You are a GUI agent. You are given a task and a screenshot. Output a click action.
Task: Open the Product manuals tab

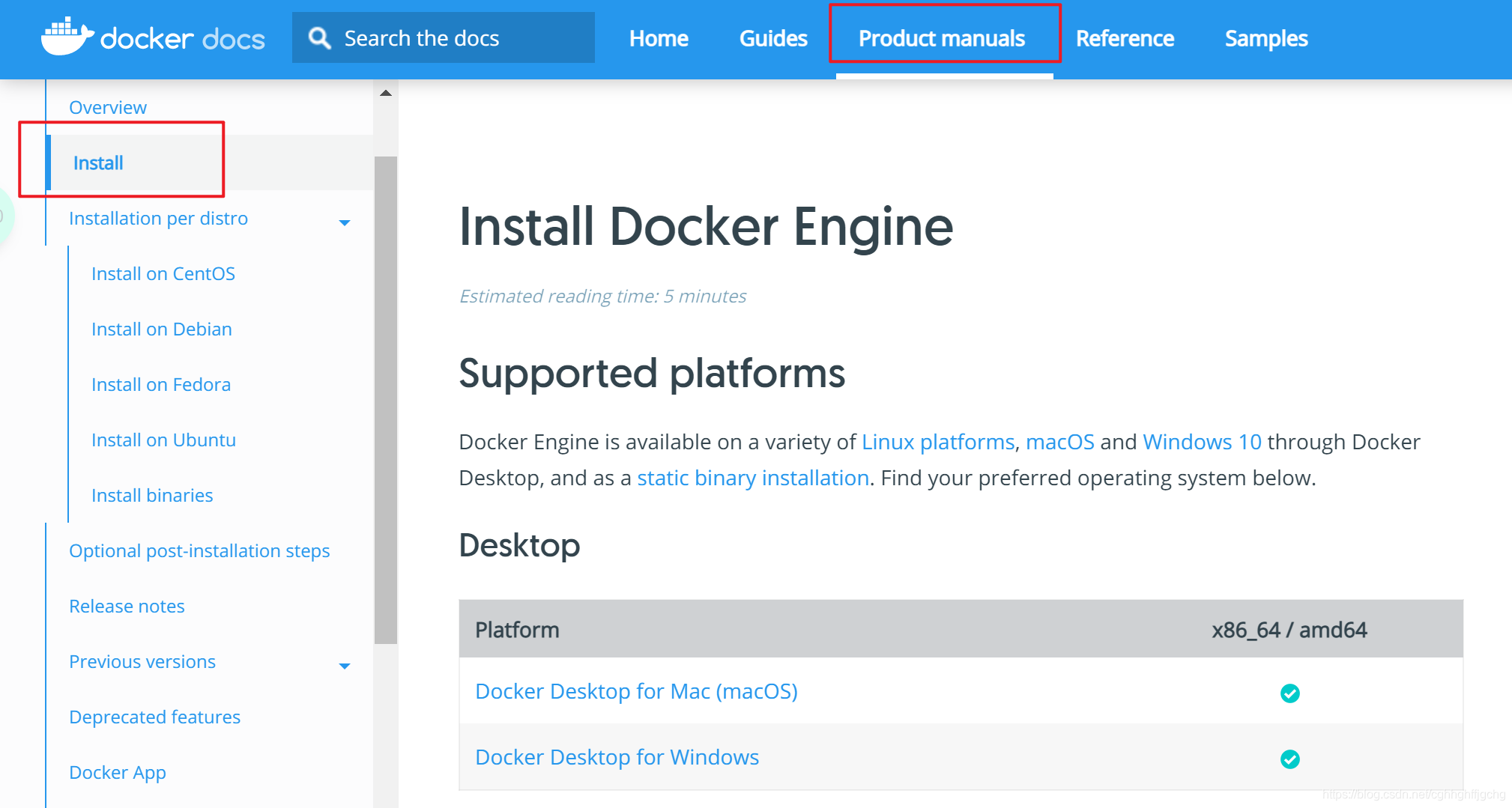click(x=942, y=38)
